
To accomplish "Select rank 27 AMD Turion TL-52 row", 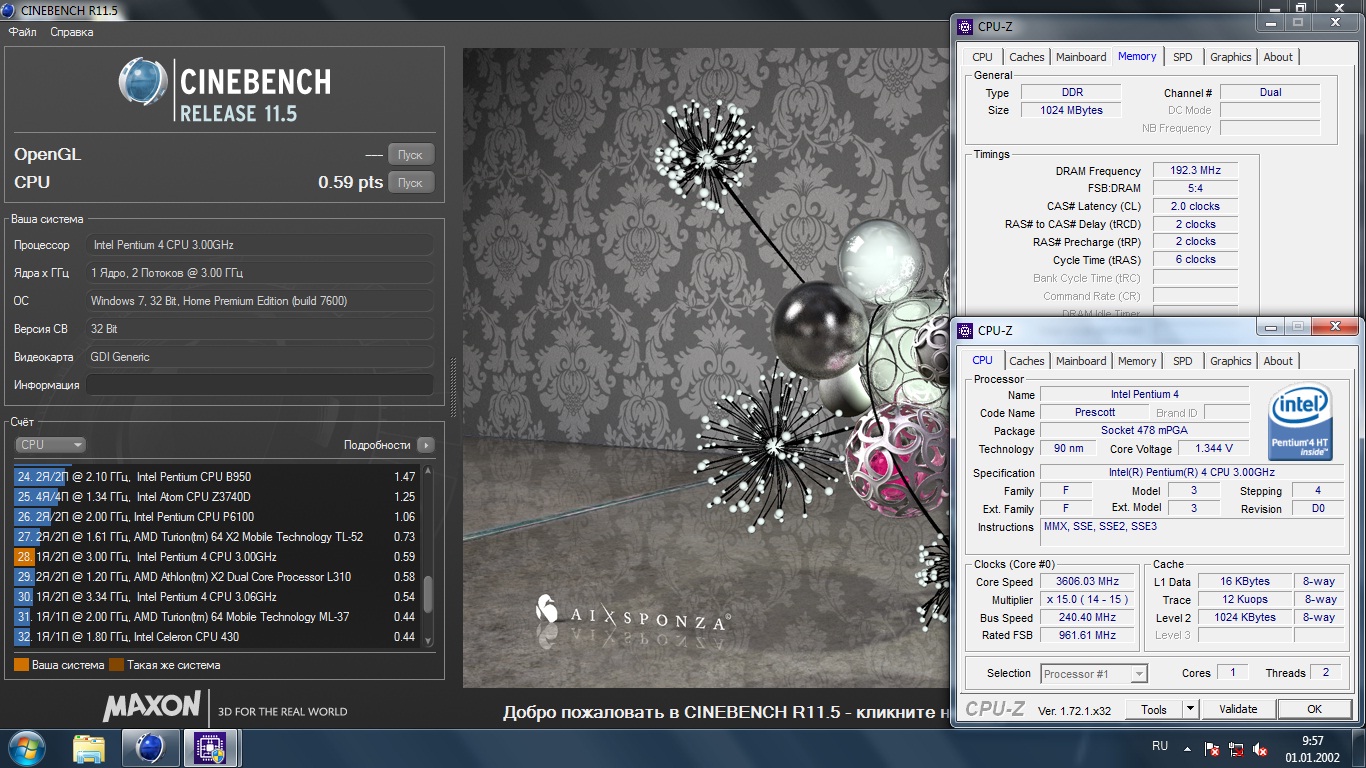I will [x=217, y=537].
